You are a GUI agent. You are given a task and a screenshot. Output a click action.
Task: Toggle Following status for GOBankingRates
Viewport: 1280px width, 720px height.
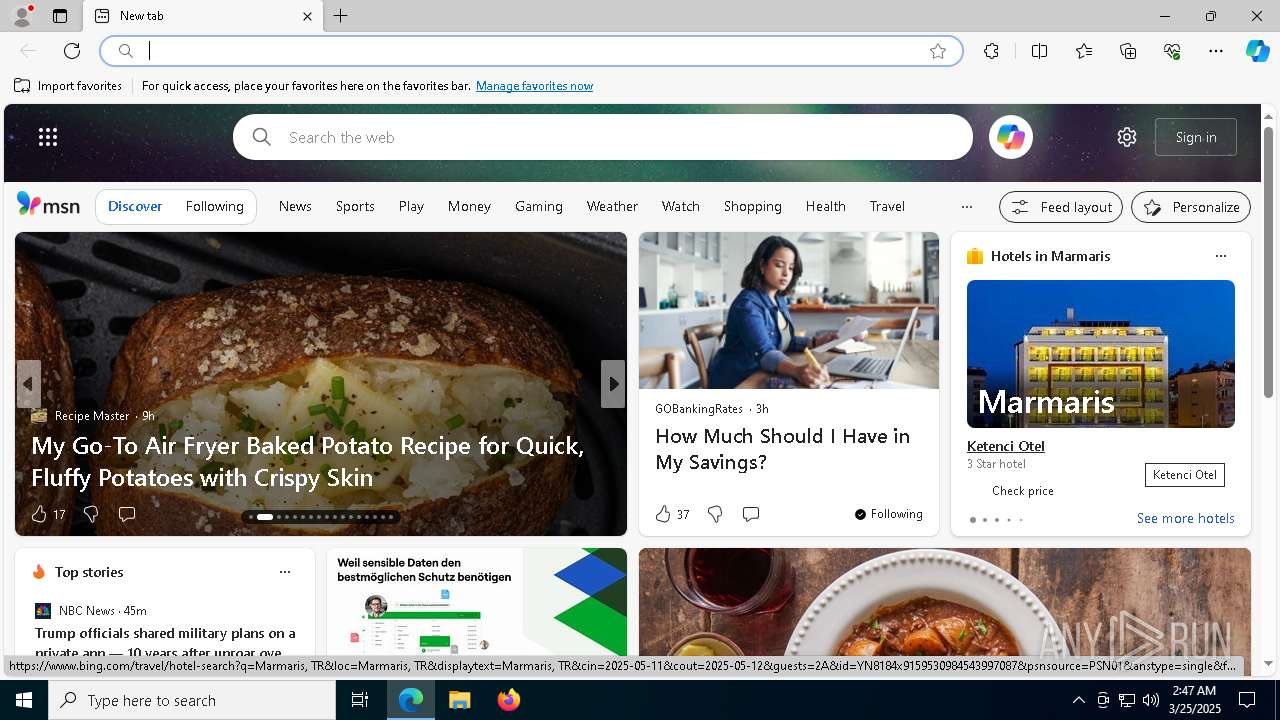pyautogui.click(x=888, y=514)
